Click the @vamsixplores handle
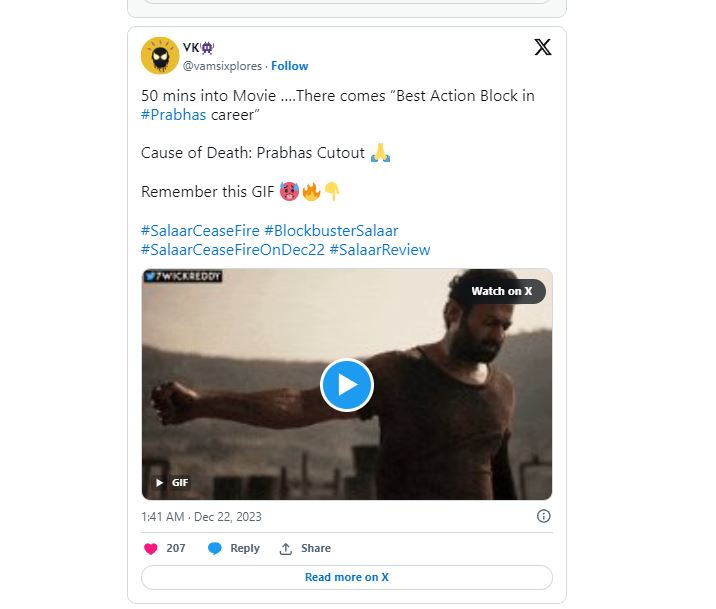Viewport: 716px width, 609px height. pos(222,66)
